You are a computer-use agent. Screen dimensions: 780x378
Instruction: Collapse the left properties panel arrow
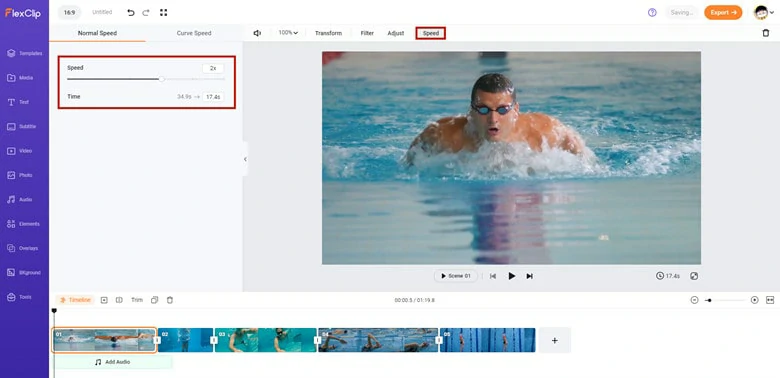point(245,159)
